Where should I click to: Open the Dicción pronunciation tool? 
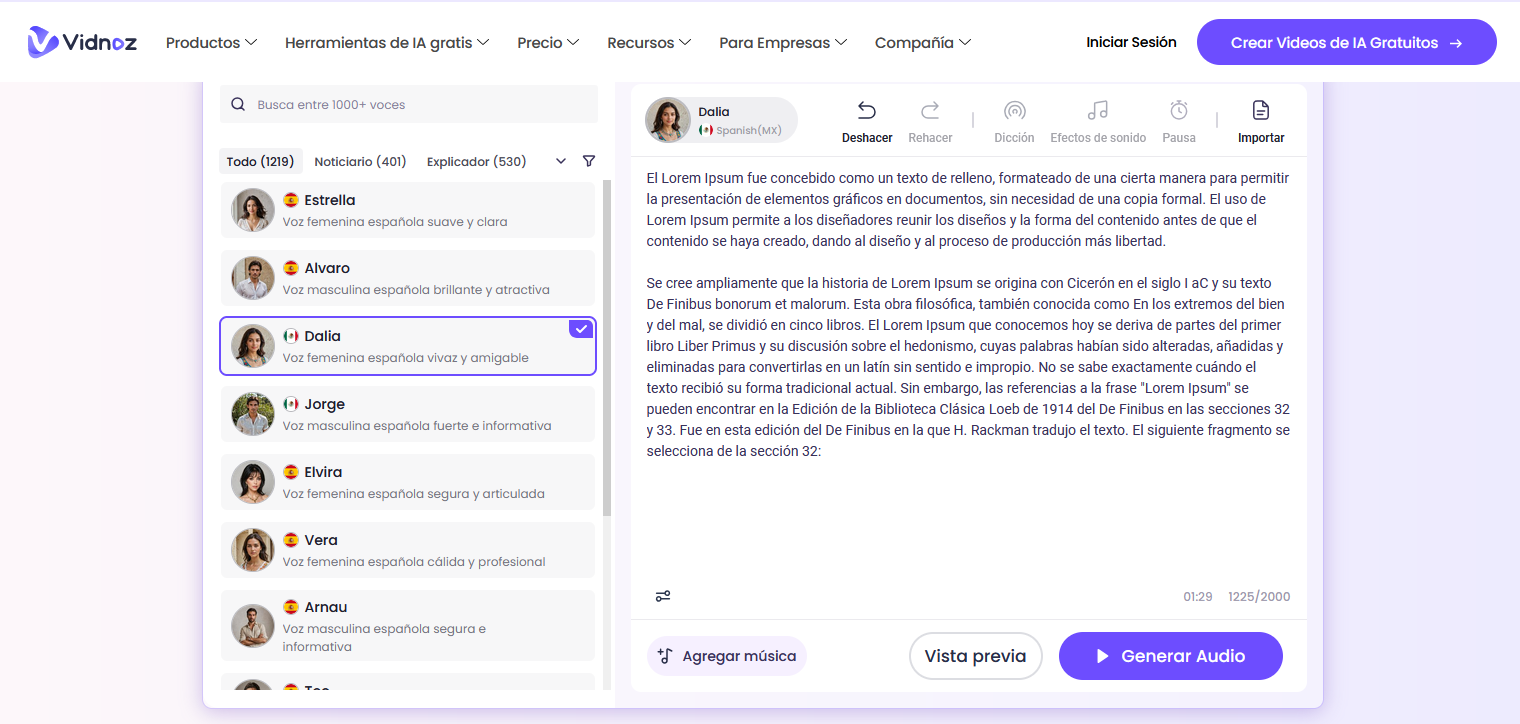(1014, 111)
